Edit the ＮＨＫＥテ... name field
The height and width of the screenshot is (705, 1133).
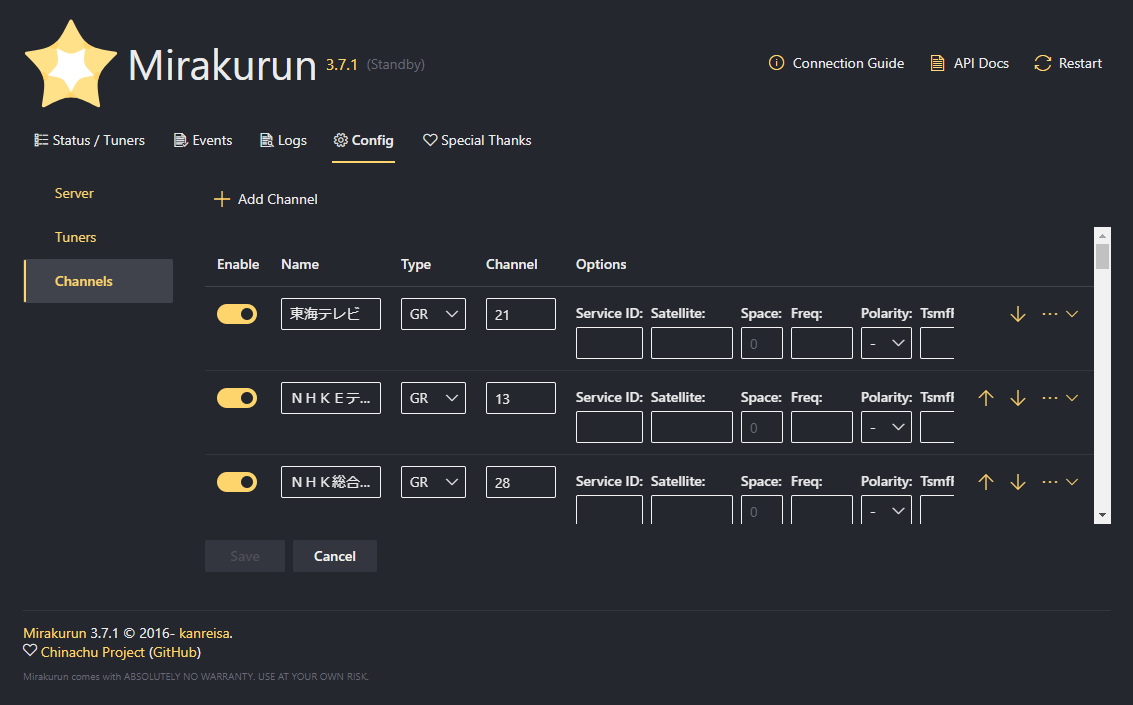[331, 398]
